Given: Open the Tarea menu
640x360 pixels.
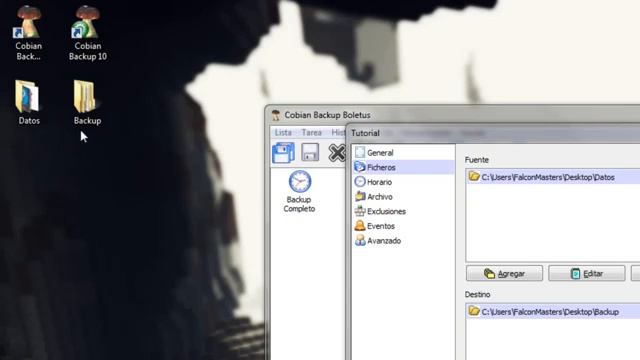Looking at the screenshot, I should 311,132.
